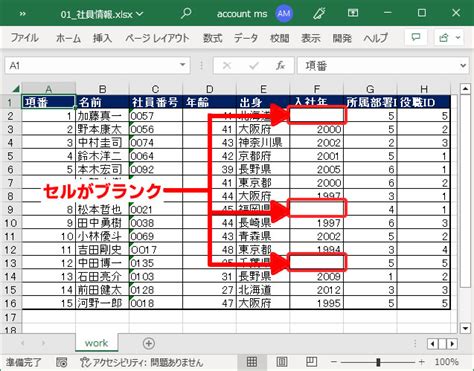Open the Name Box dropdown arrow
Screen dimensions: 474x371
pyautogui.click(x=183, y=65)
